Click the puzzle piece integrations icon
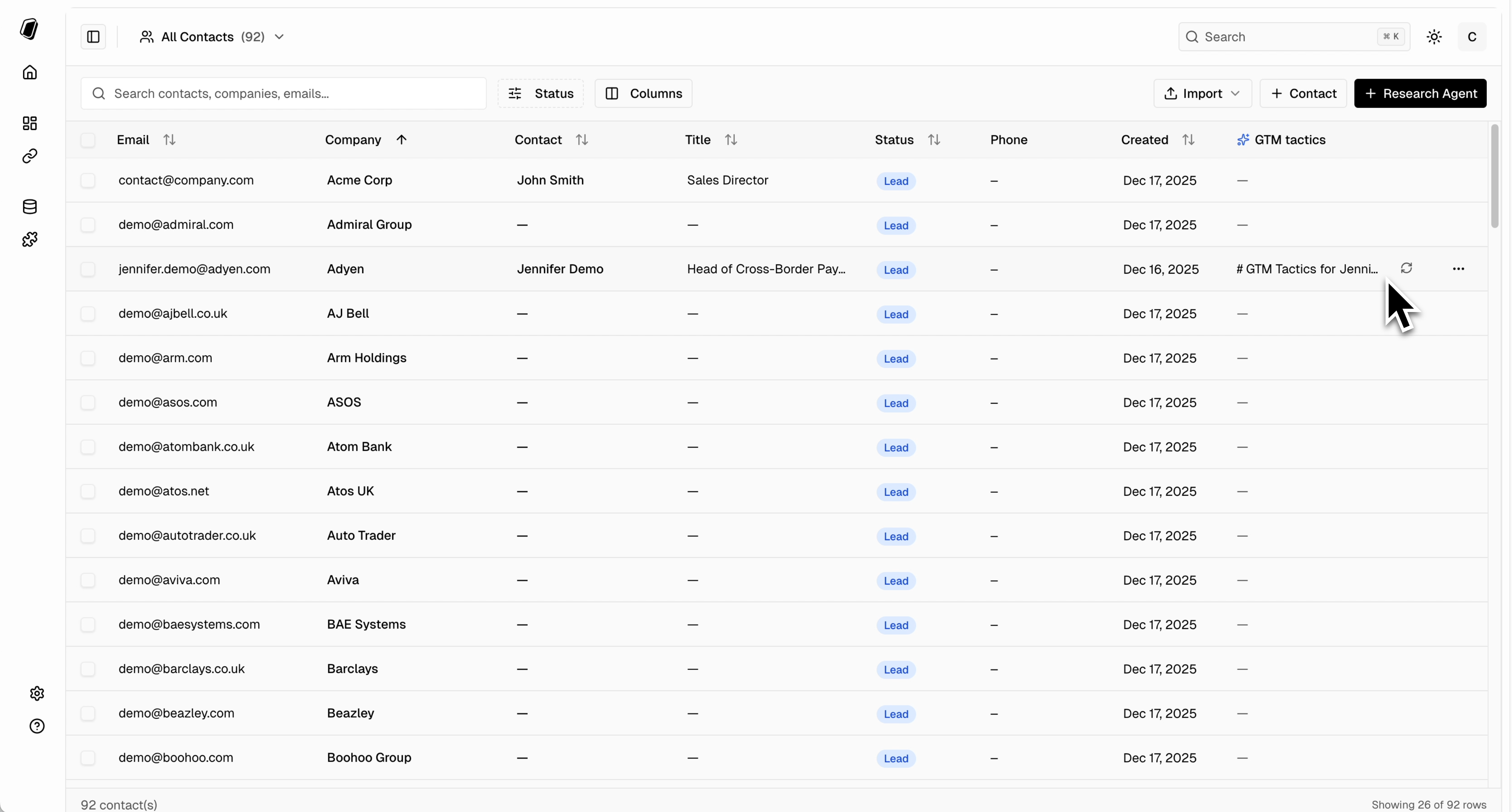Screen dimensions: 1512x812 (x=30, y=239)
